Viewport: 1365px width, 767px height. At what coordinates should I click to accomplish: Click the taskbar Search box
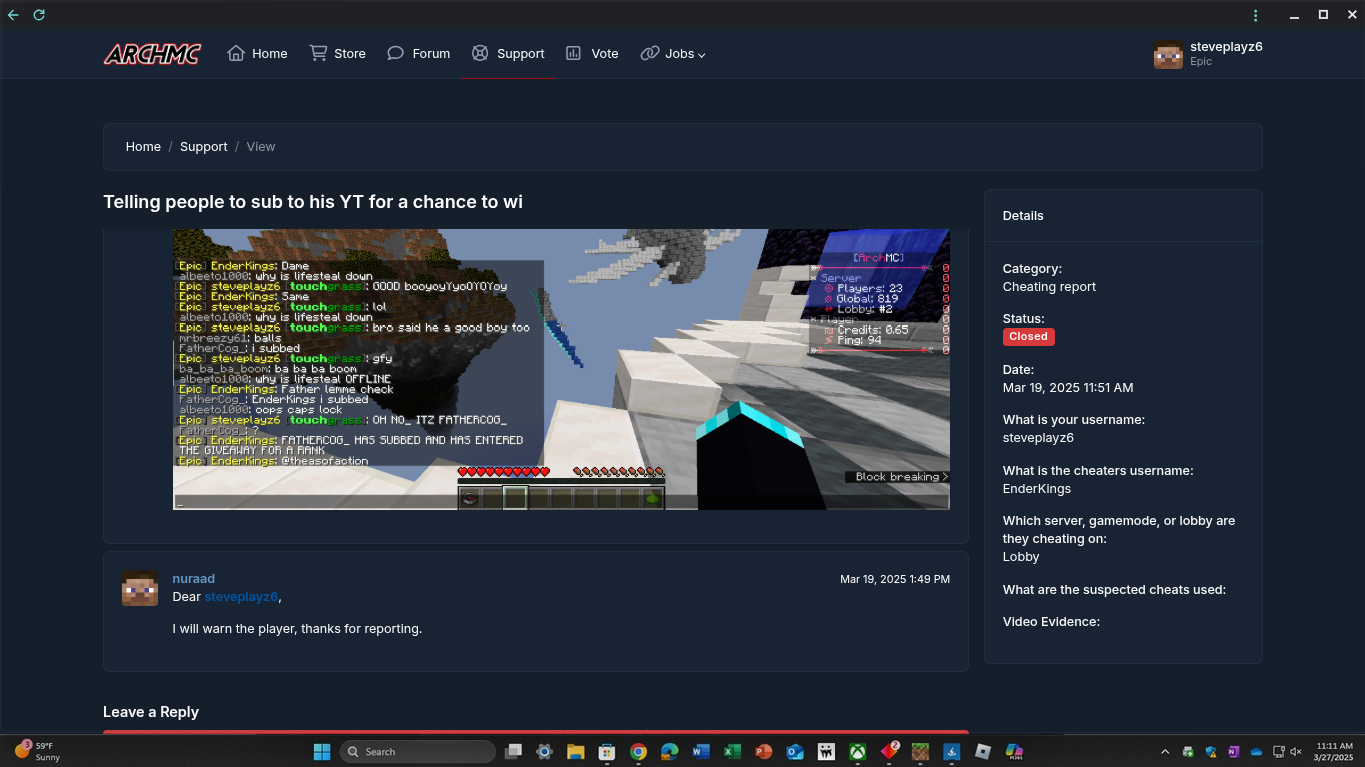point(417,751)
